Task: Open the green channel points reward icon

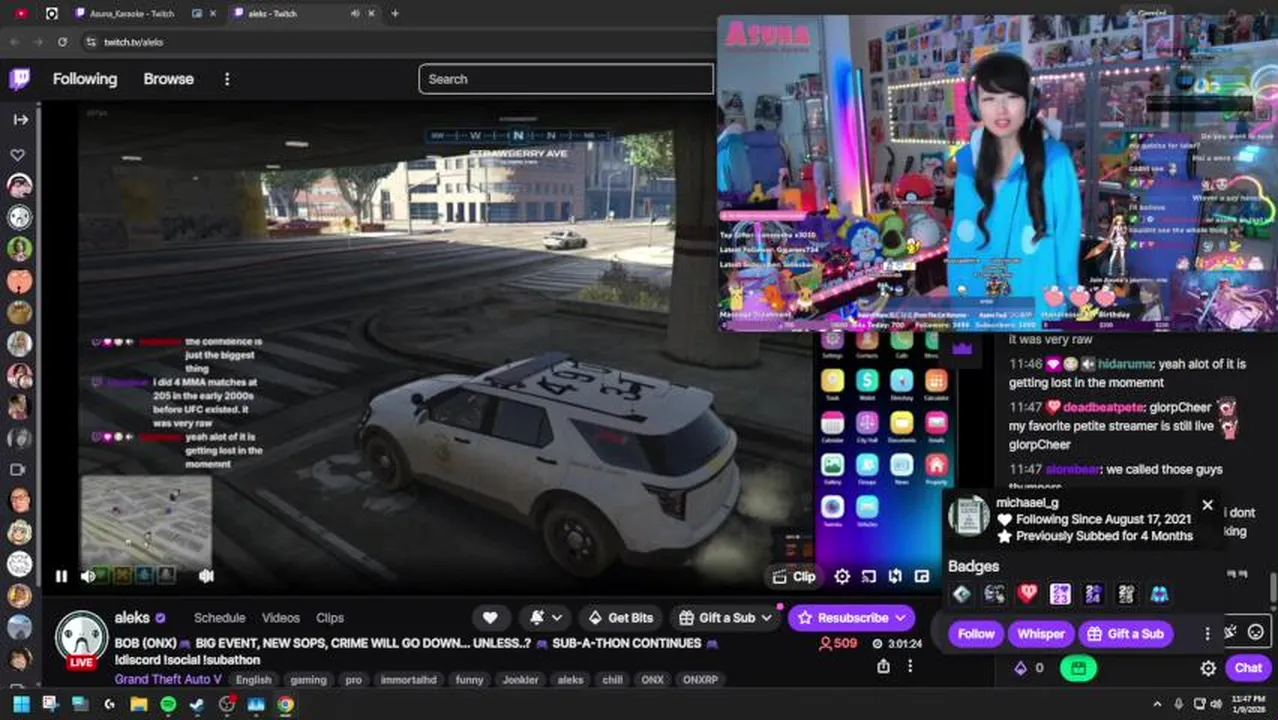Action: pyautogui.click(x=1079, y=668)
